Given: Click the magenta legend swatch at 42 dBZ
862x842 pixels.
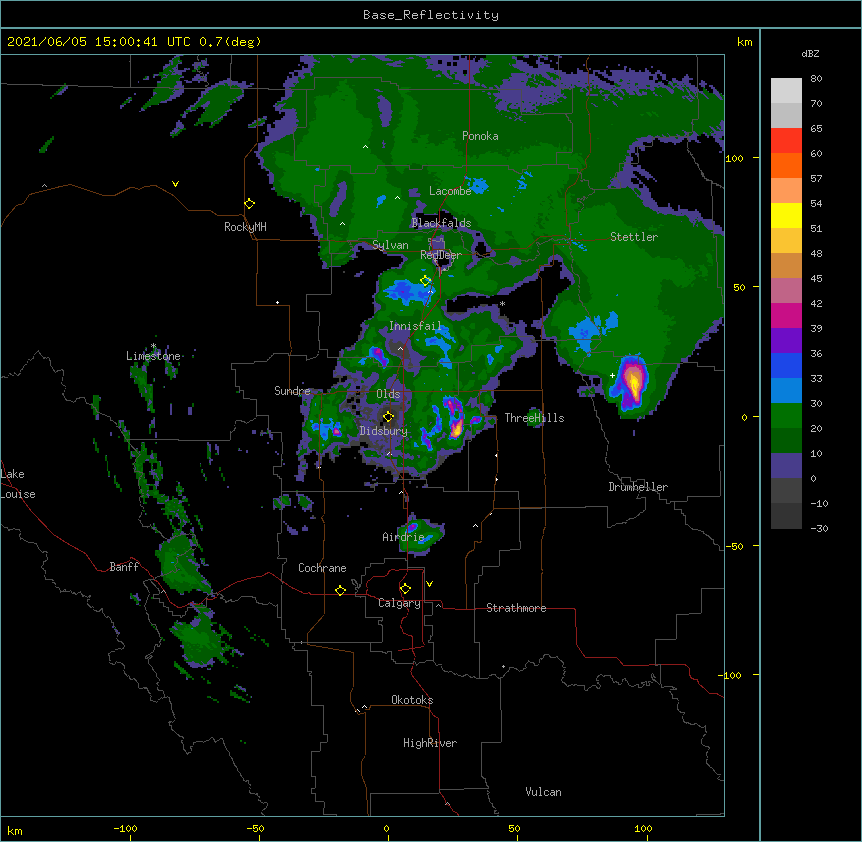Looking at the screenshot, I should (786, 315).
